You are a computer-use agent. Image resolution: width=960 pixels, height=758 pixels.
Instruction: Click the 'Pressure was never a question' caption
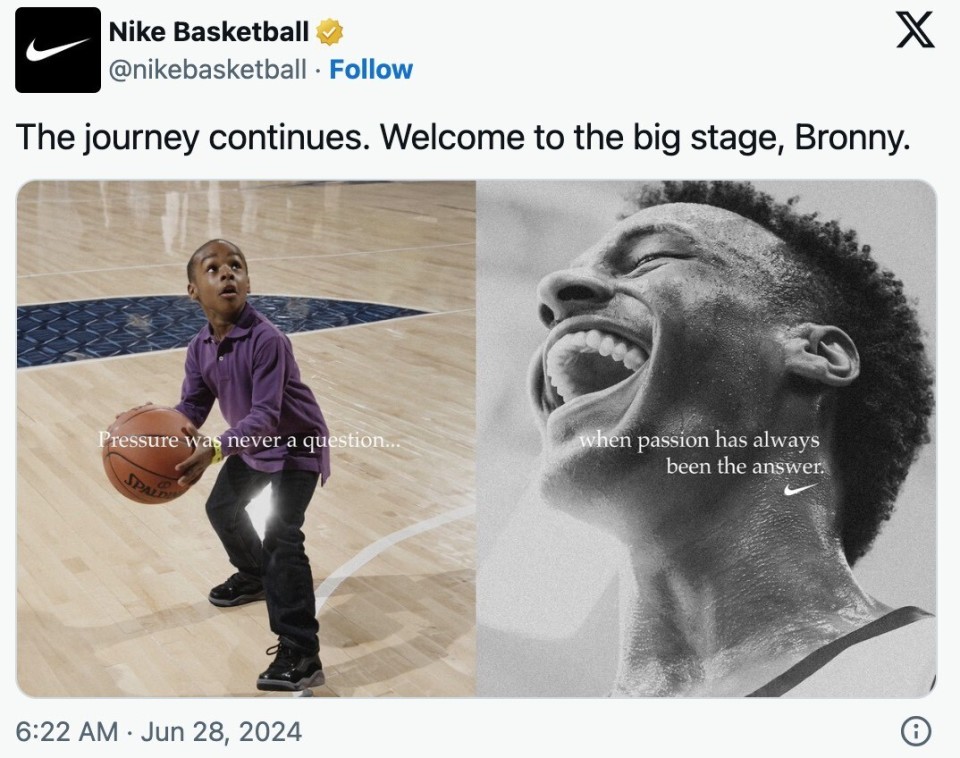(249, 440)
